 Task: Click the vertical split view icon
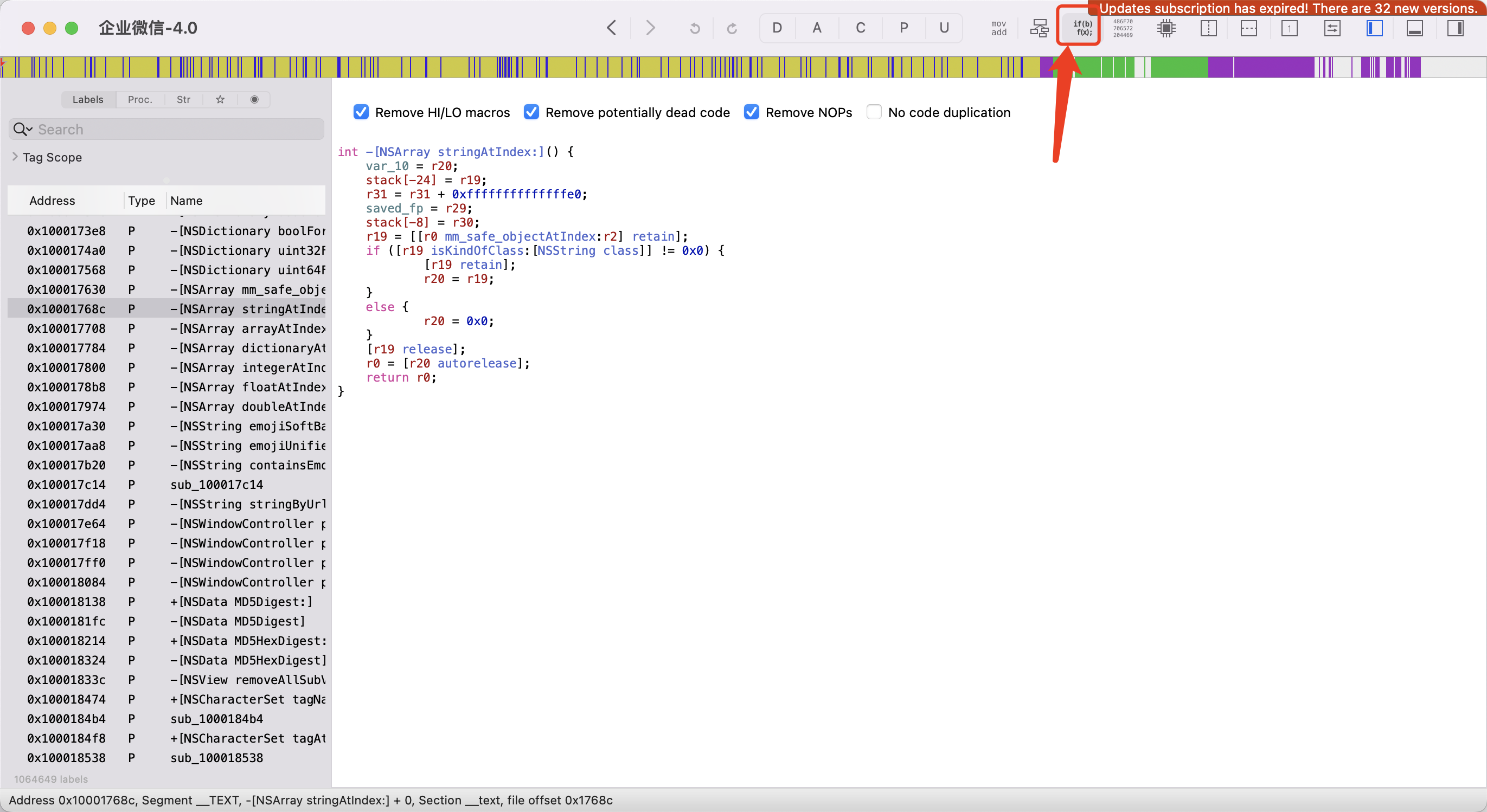pyautogui.click(x=1208, y=28)
